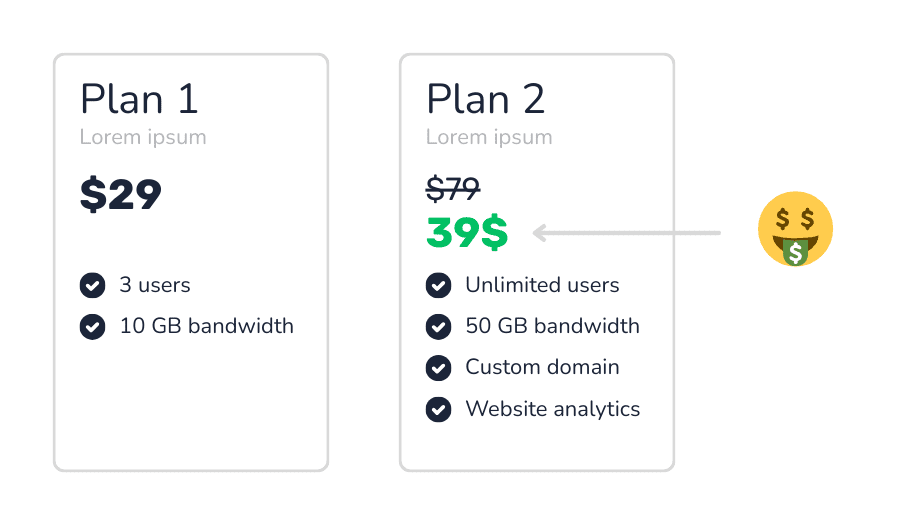Click the Website analytics feature text

[553, 409]
